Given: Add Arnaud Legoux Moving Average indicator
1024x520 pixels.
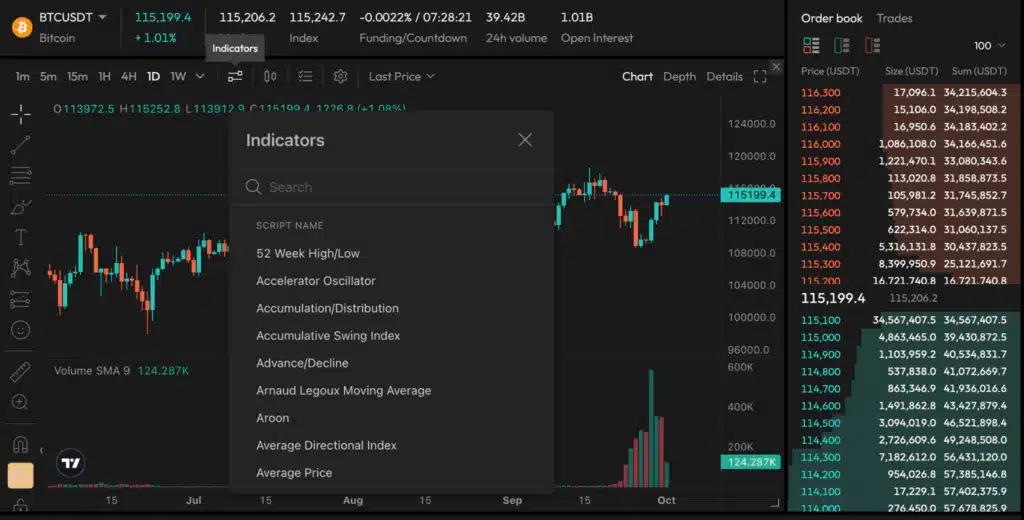Looking at the screenshot, I should pos(344,391).
